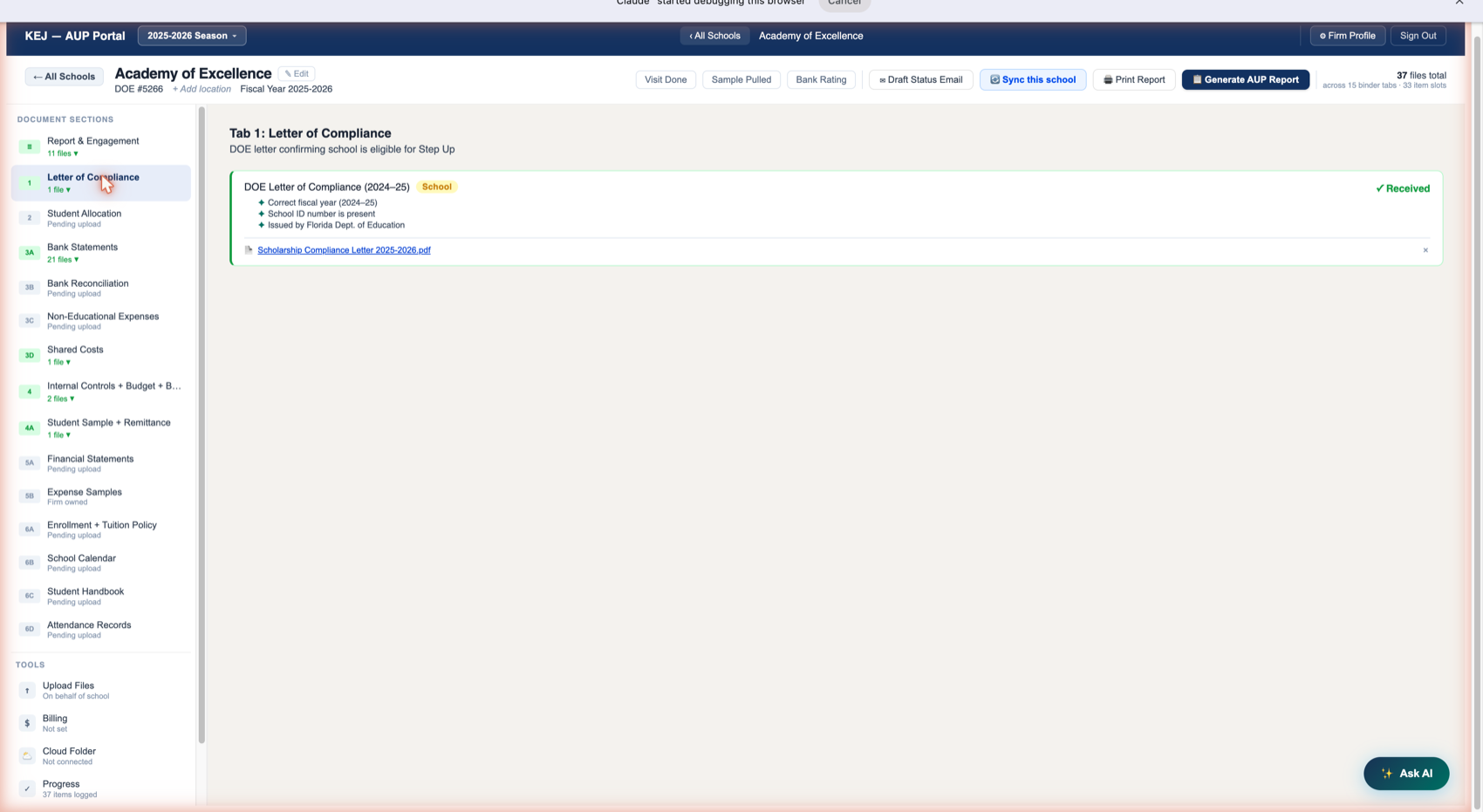Viewport: 1483px width, 812px height.
Task: Open Scholarship Compliance Letter 2025-2026.pdf link
Action: (344, 250)
